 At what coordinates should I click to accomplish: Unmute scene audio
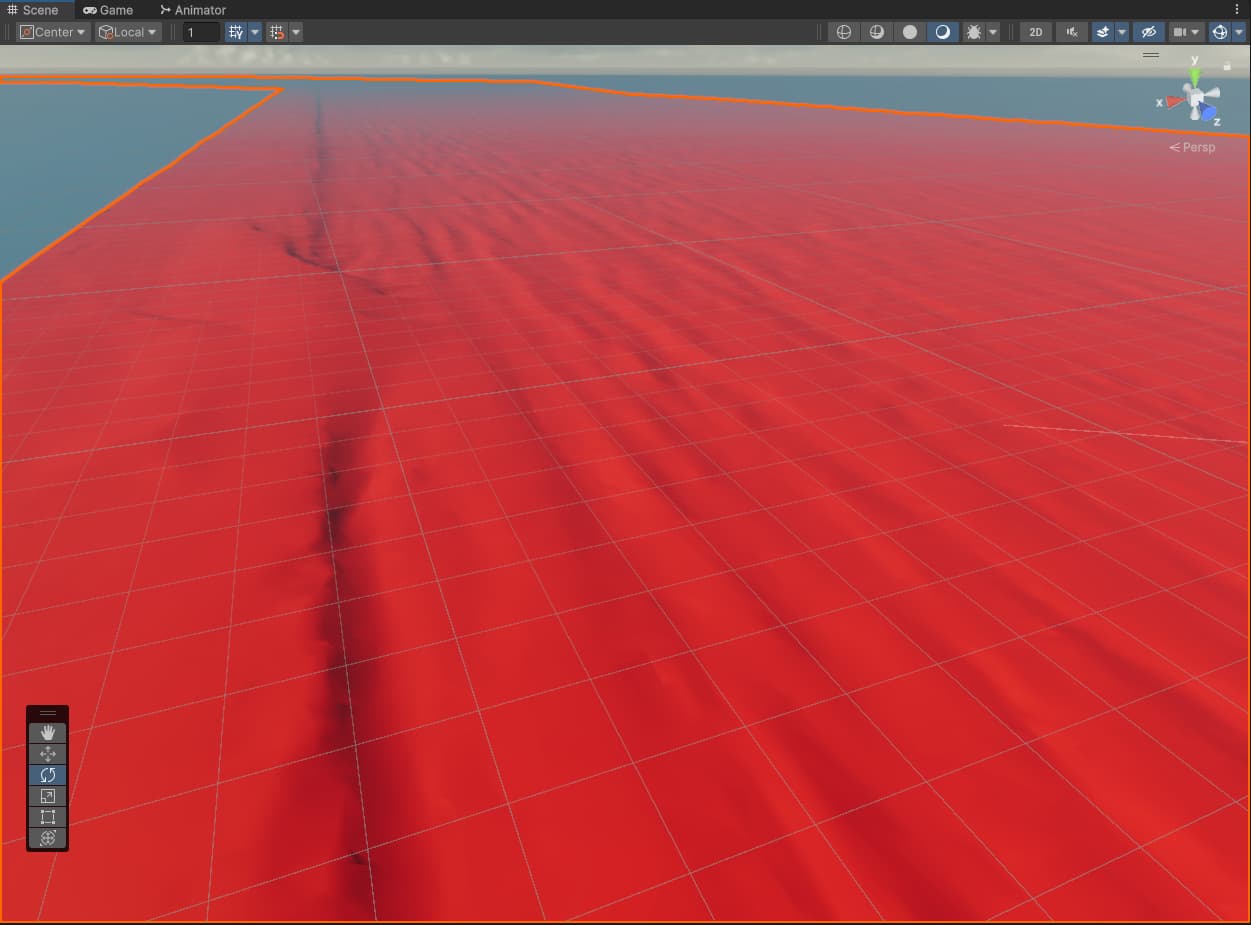click(1070, 31)
